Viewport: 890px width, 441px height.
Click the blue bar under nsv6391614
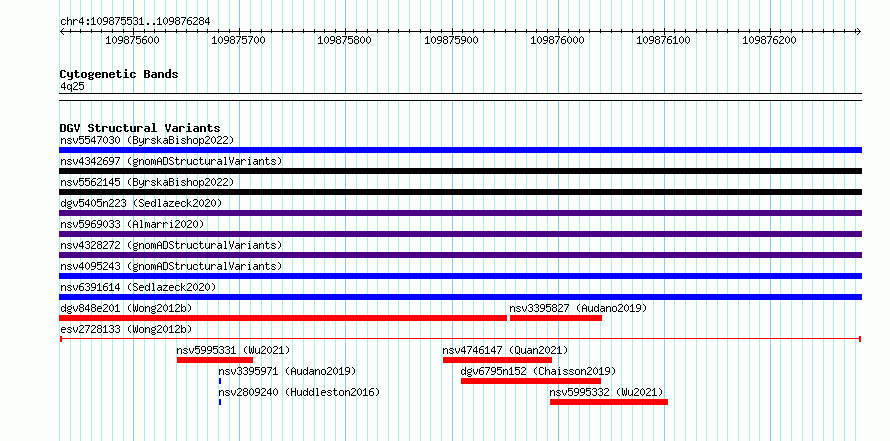tap(460, 297)
